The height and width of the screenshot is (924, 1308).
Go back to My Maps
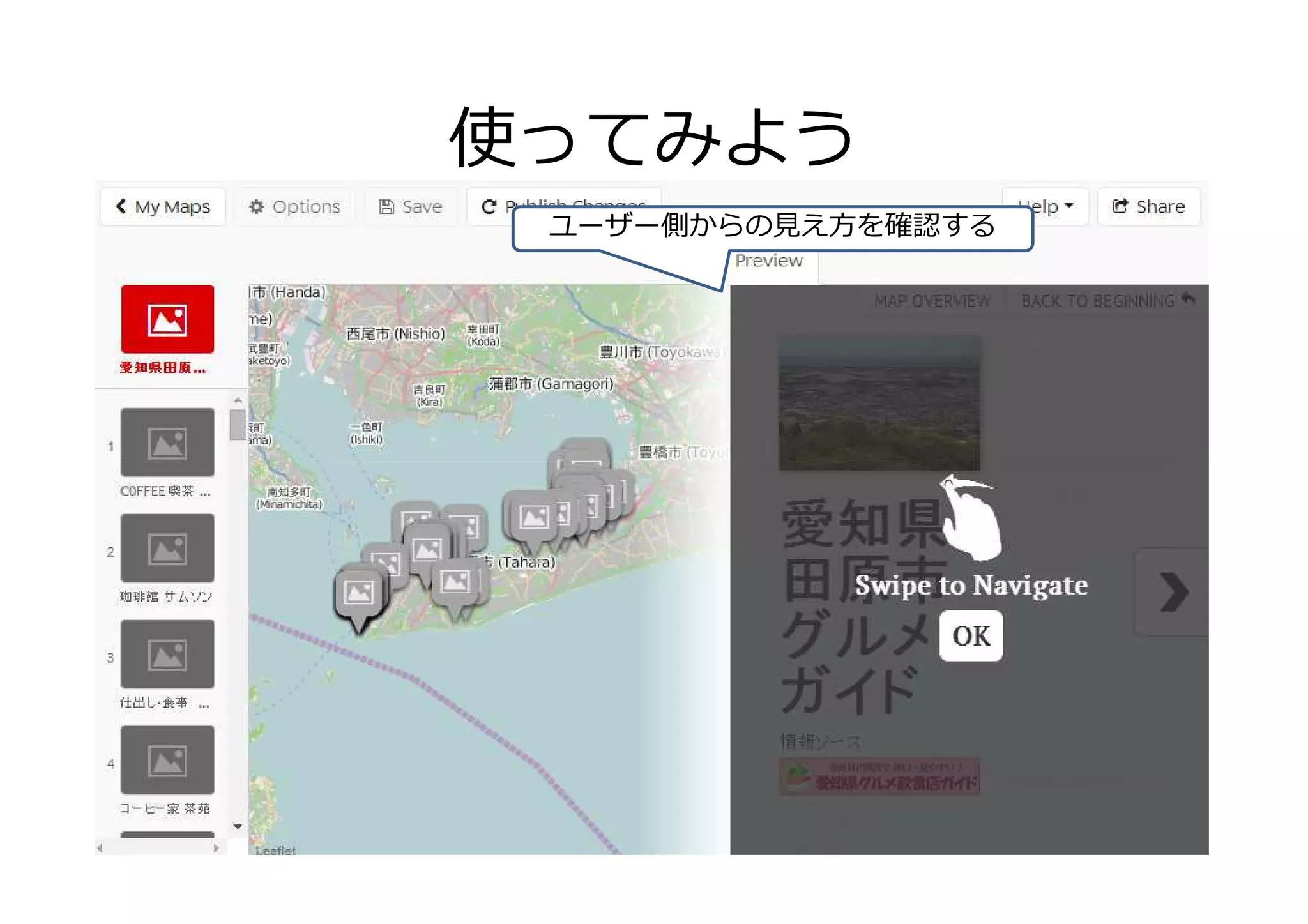(163, 207)
